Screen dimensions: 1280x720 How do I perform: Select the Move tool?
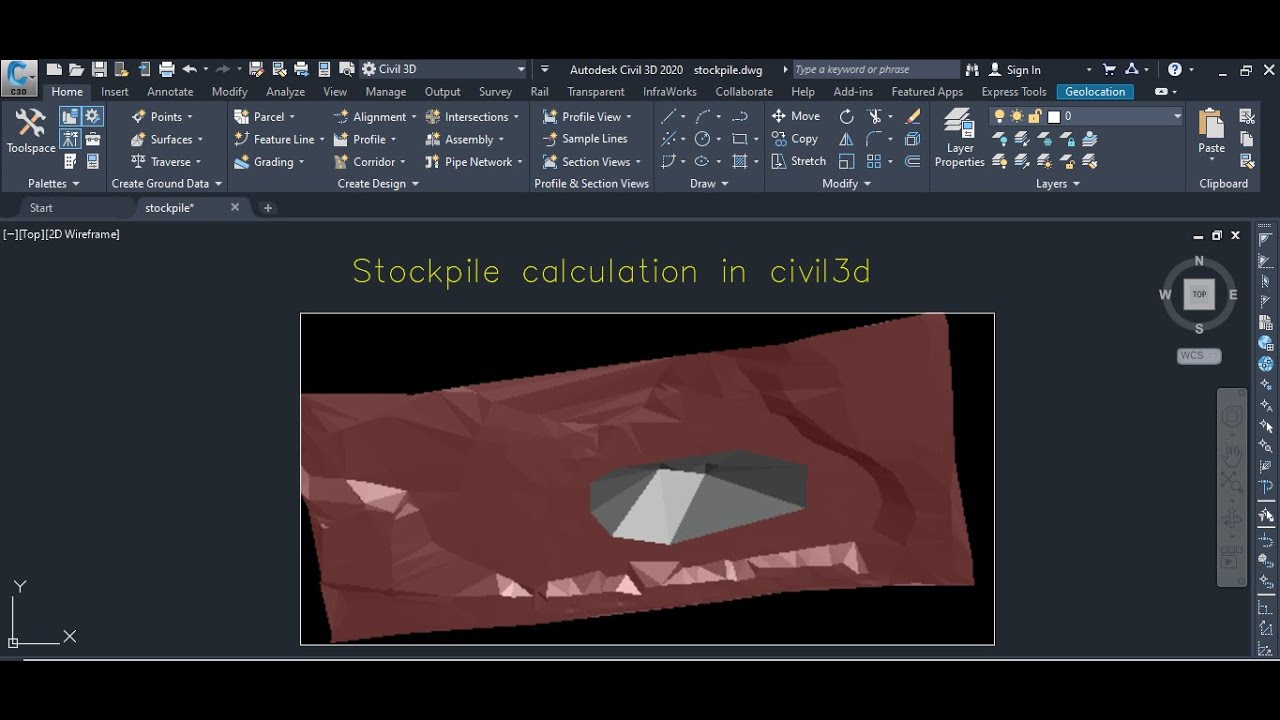796,116
